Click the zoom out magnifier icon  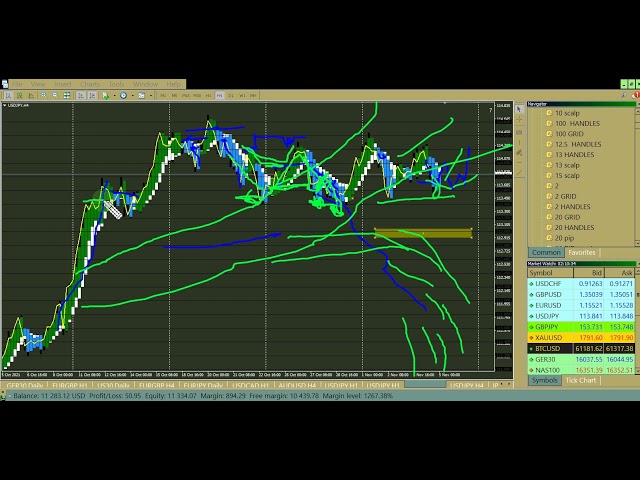pos(54,96)
